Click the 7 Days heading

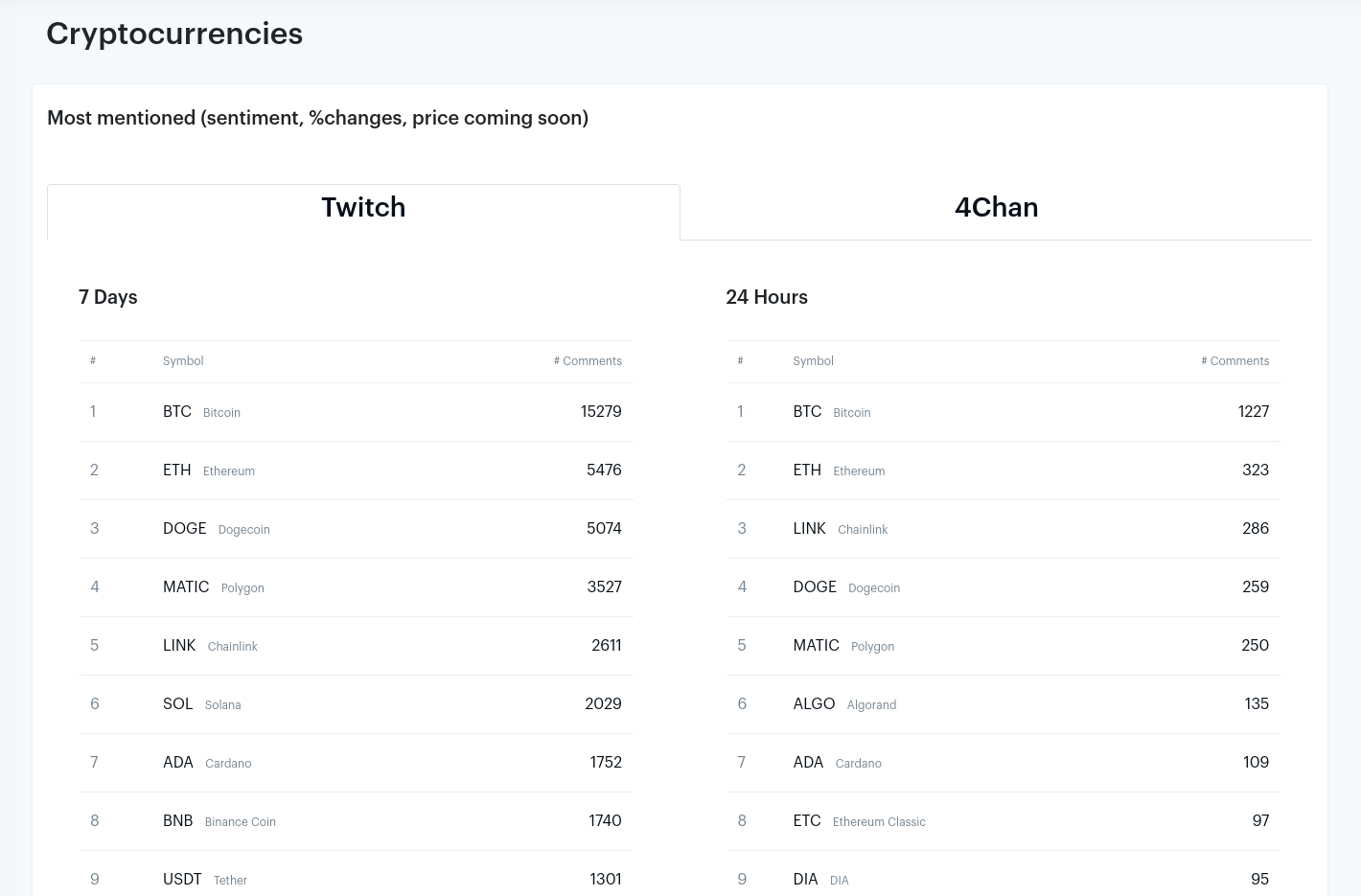point(108,297)
